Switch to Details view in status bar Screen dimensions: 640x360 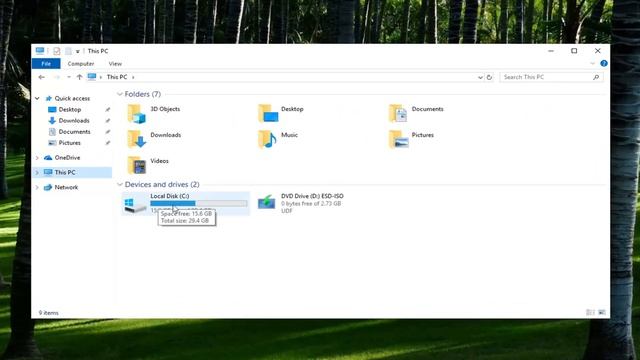click(590, 312)
